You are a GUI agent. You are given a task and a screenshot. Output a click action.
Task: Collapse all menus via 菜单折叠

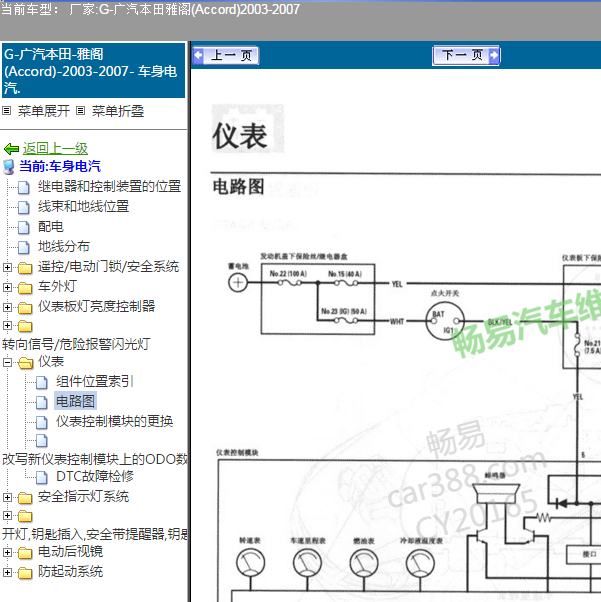(x=118, y=111)
